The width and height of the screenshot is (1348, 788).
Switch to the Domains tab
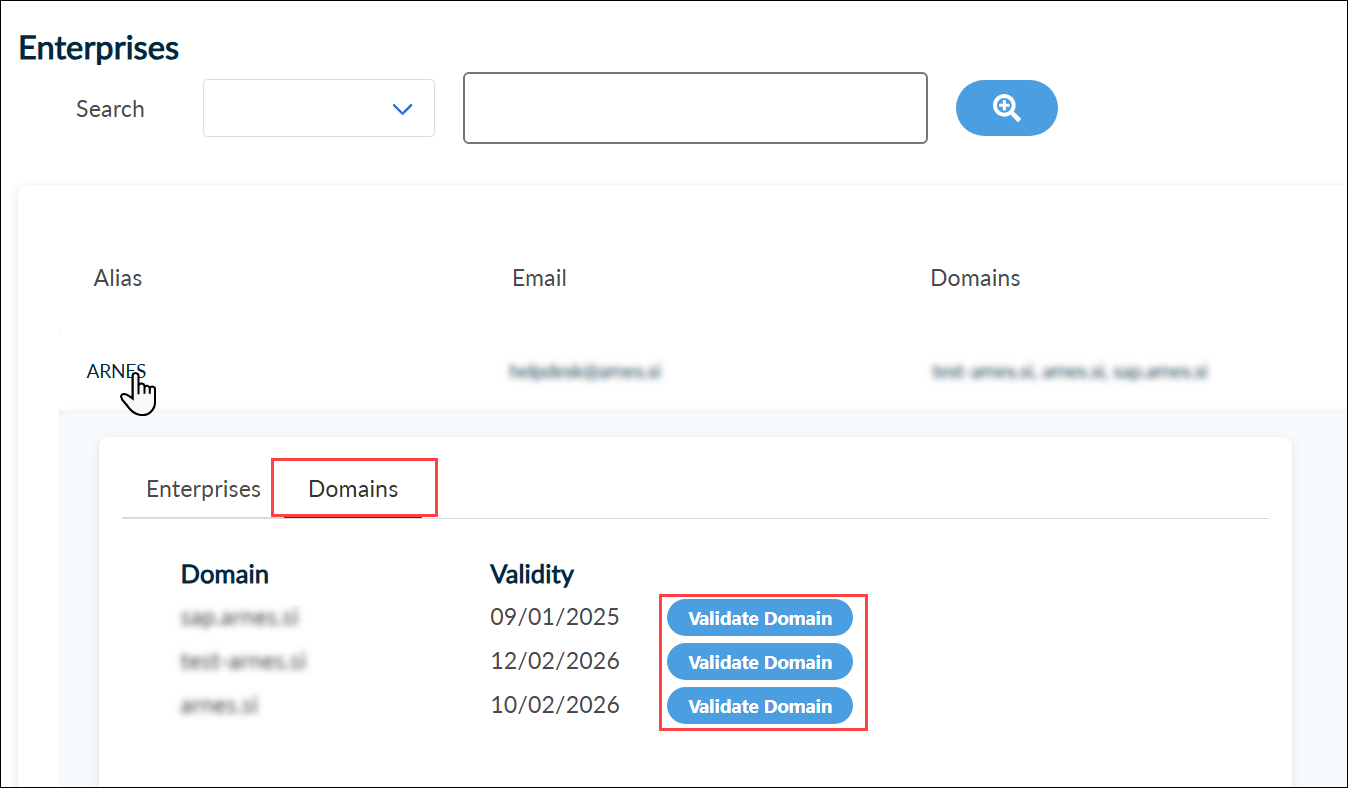tap(353, 489)
